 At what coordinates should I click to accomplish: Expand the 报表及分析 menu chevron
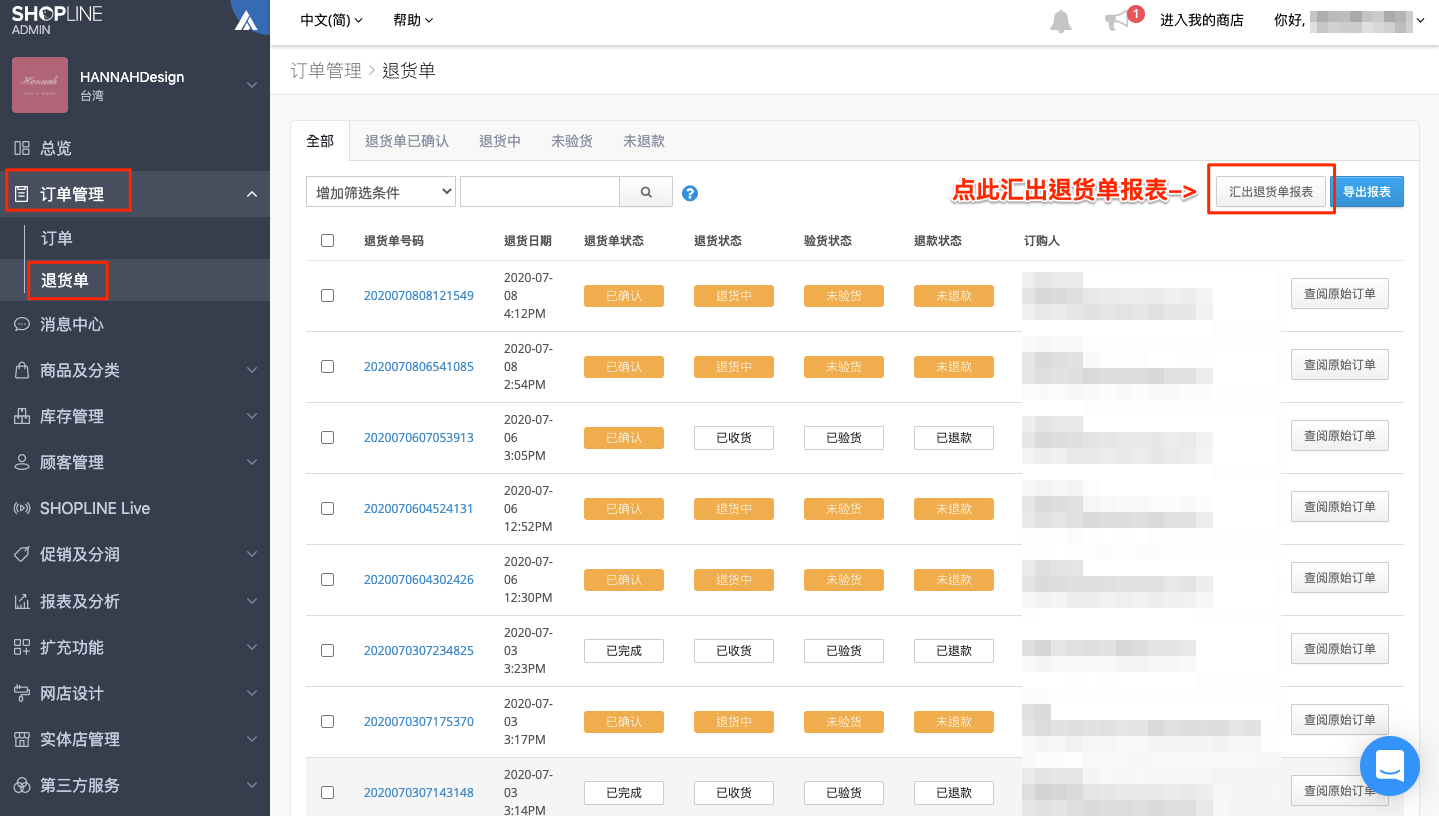pos(252,601)
